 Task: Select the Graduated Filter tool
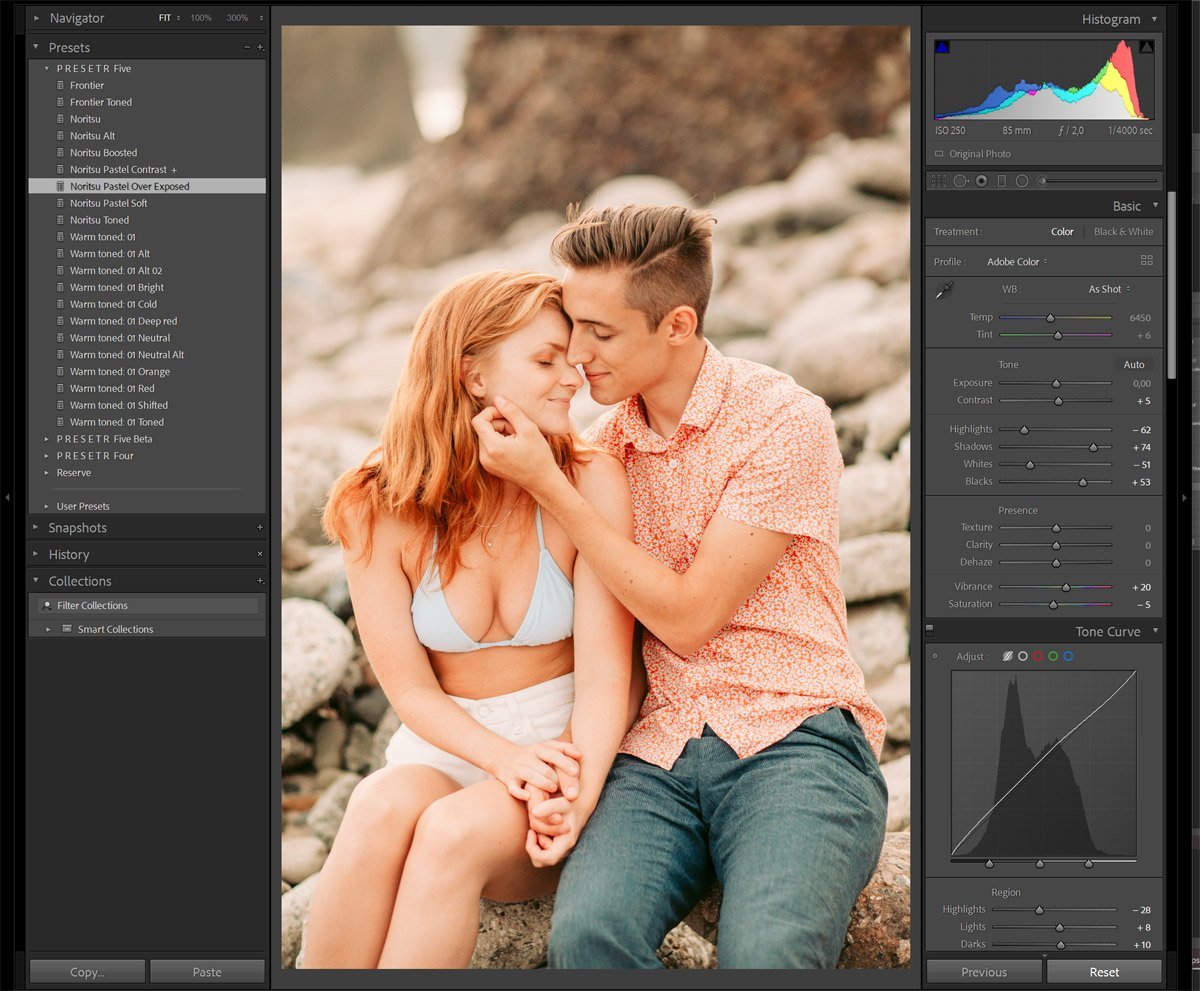click(x=1001, y=181)
